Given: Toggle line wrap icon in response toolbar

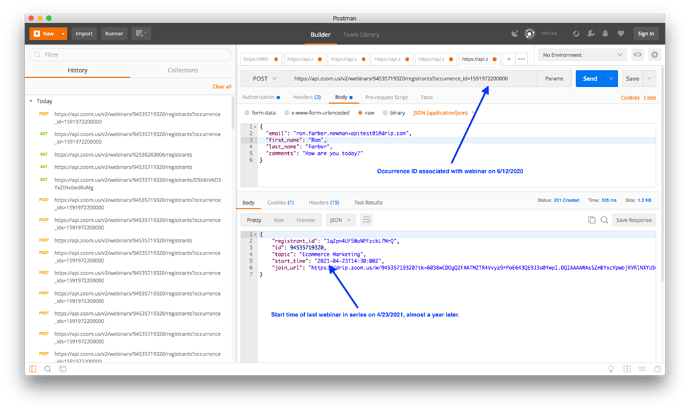Looking at the screenshot, I should pos(366,220).
